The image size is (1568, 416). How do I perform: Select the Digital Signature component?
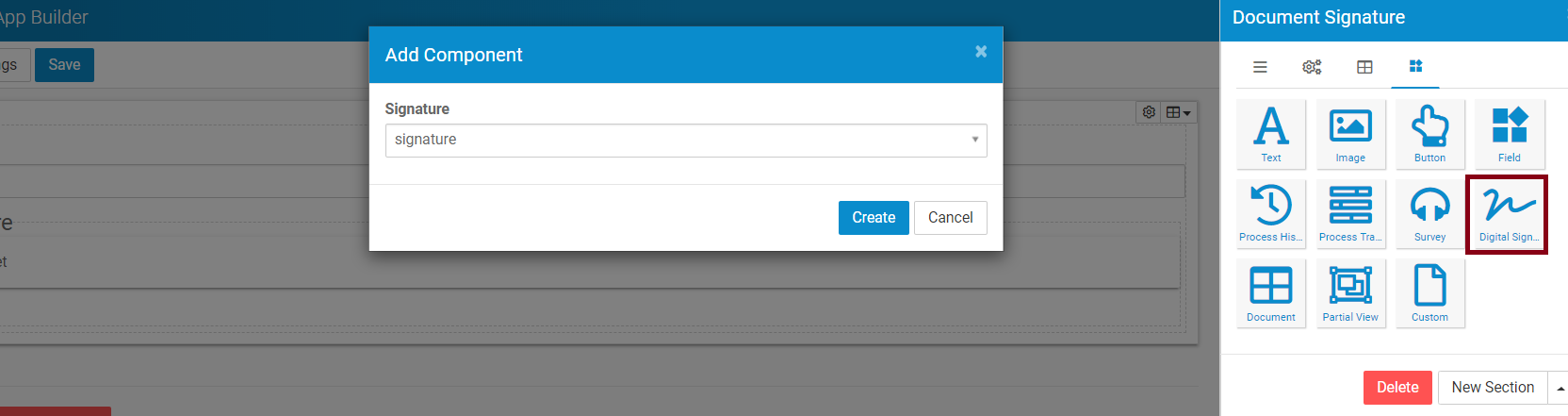1508,214
